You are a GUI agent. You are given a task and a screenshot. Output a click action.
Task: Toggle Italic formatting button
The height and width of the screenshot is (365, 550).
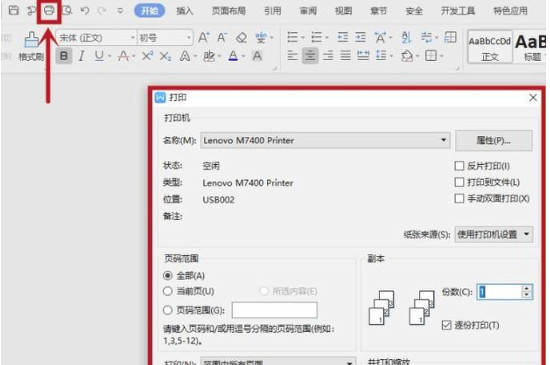[x=81, y=56]
